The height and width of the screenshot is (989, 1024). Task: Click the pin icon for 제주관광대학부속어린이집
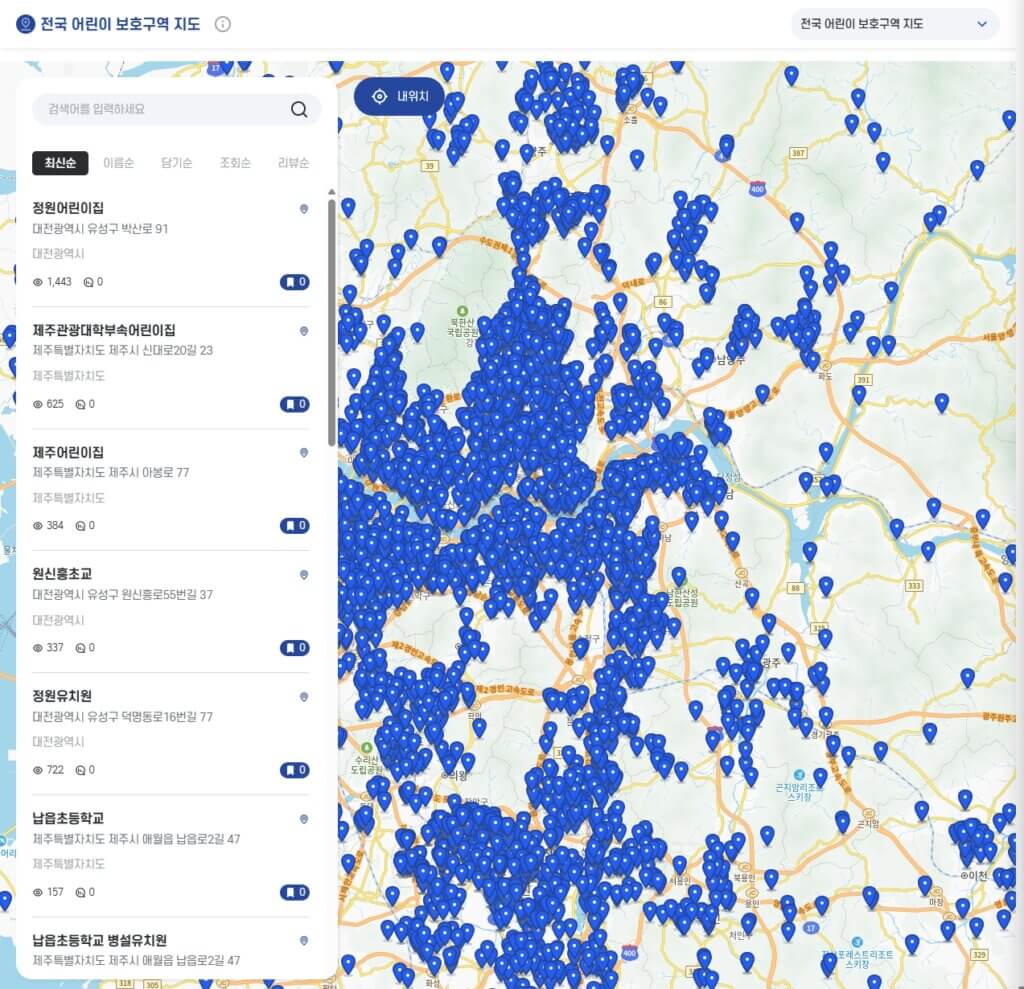304,331
